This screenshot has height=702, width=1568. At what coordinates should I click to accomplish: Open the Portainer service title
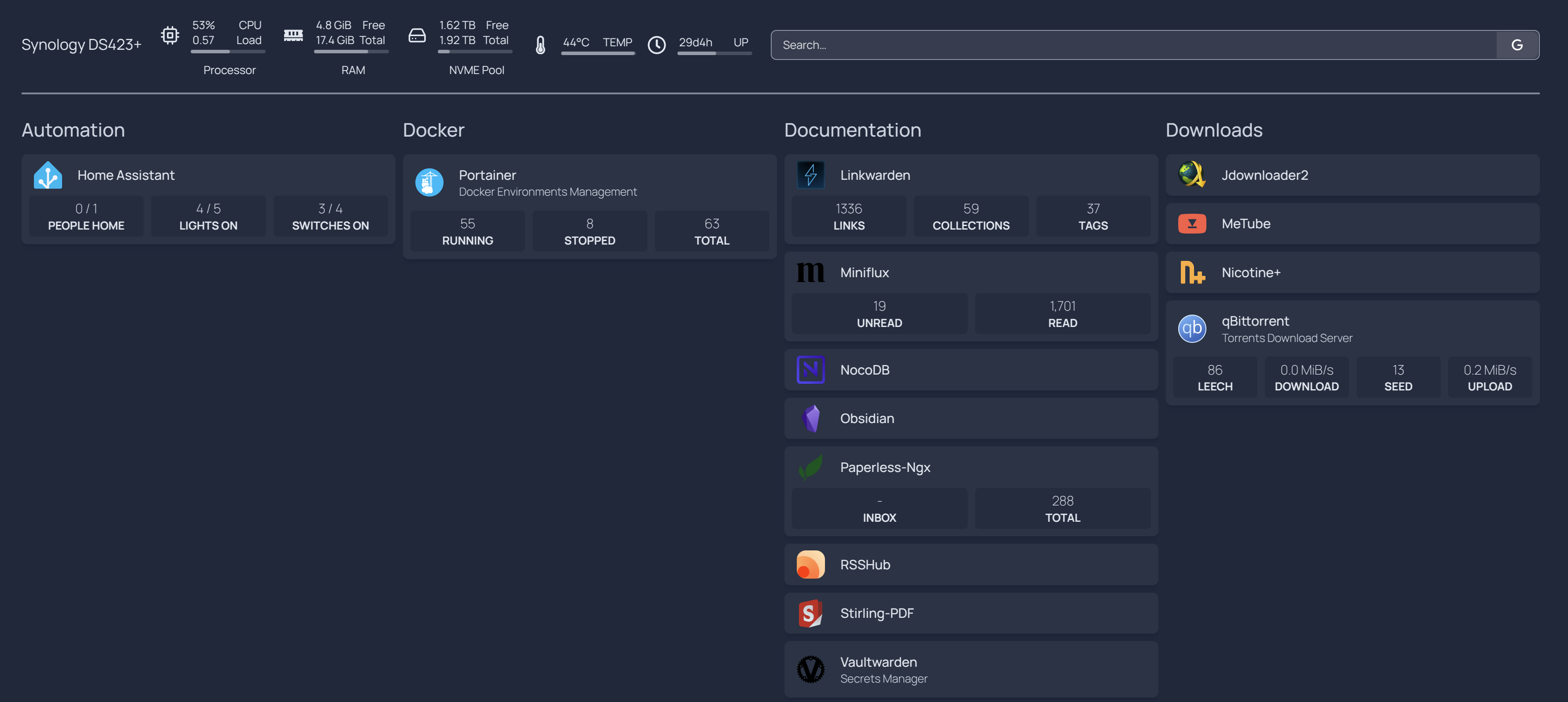coord(488,175)
